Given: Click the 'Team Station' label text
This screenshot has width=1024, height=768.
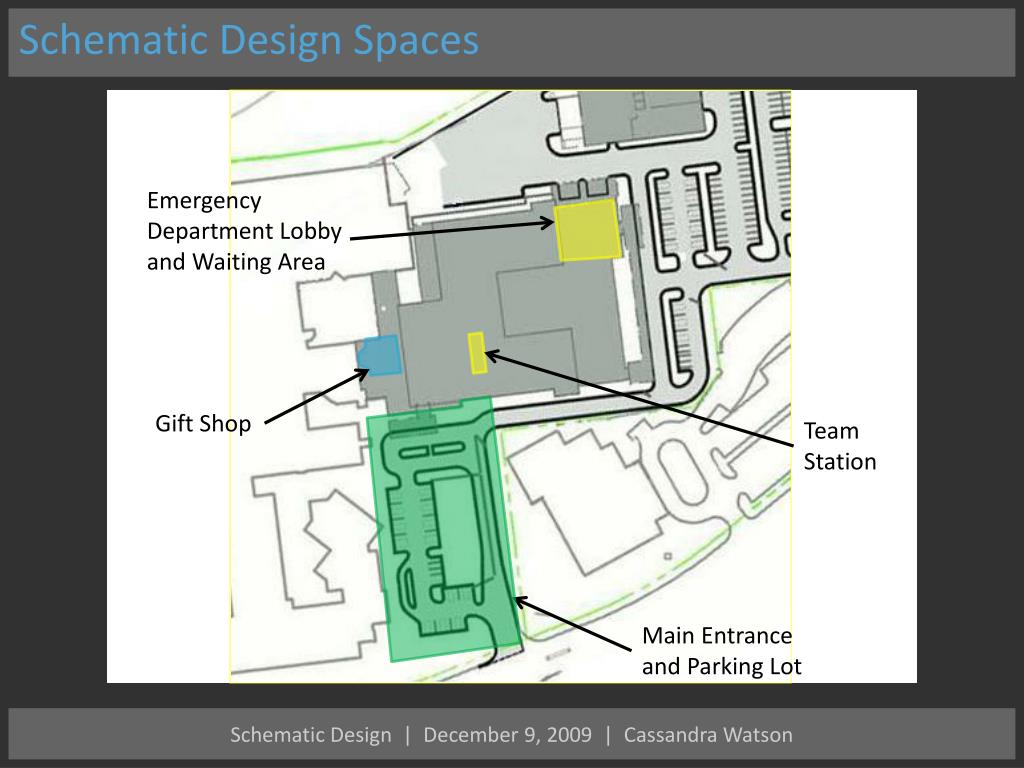Looking at the screenshot, I should click(x=840, y=446).
